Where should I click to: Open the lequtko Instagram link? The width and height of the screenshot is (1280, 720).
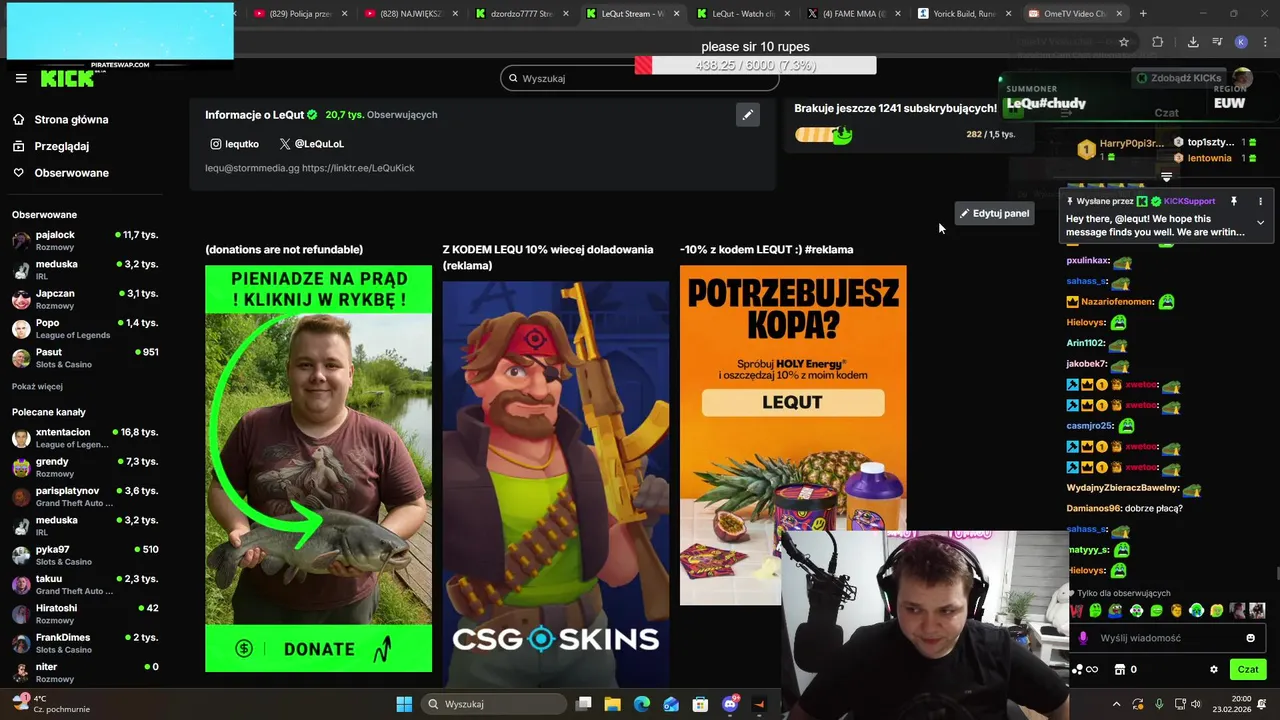click(234, 144)
